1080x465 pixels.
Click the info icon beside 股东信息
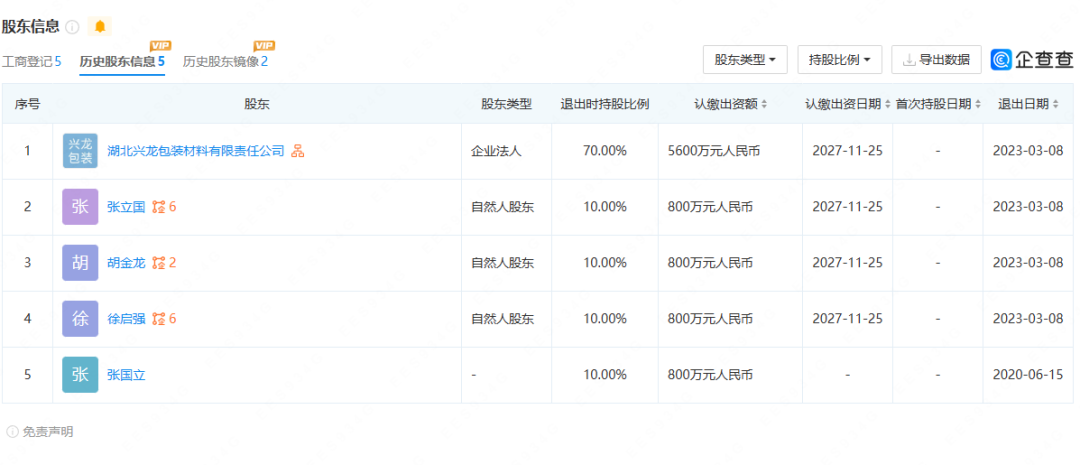click(72, 27)
